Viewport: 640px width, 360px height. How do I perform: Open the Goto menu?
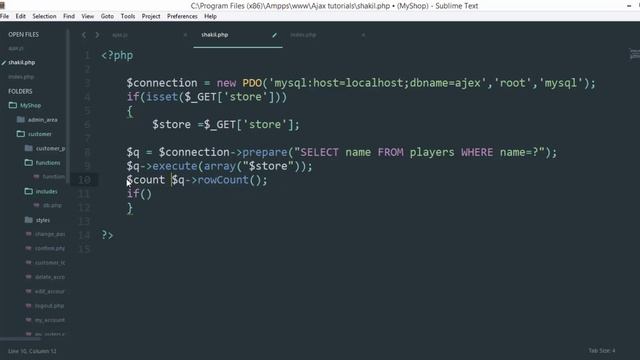[x=107, y=16]
